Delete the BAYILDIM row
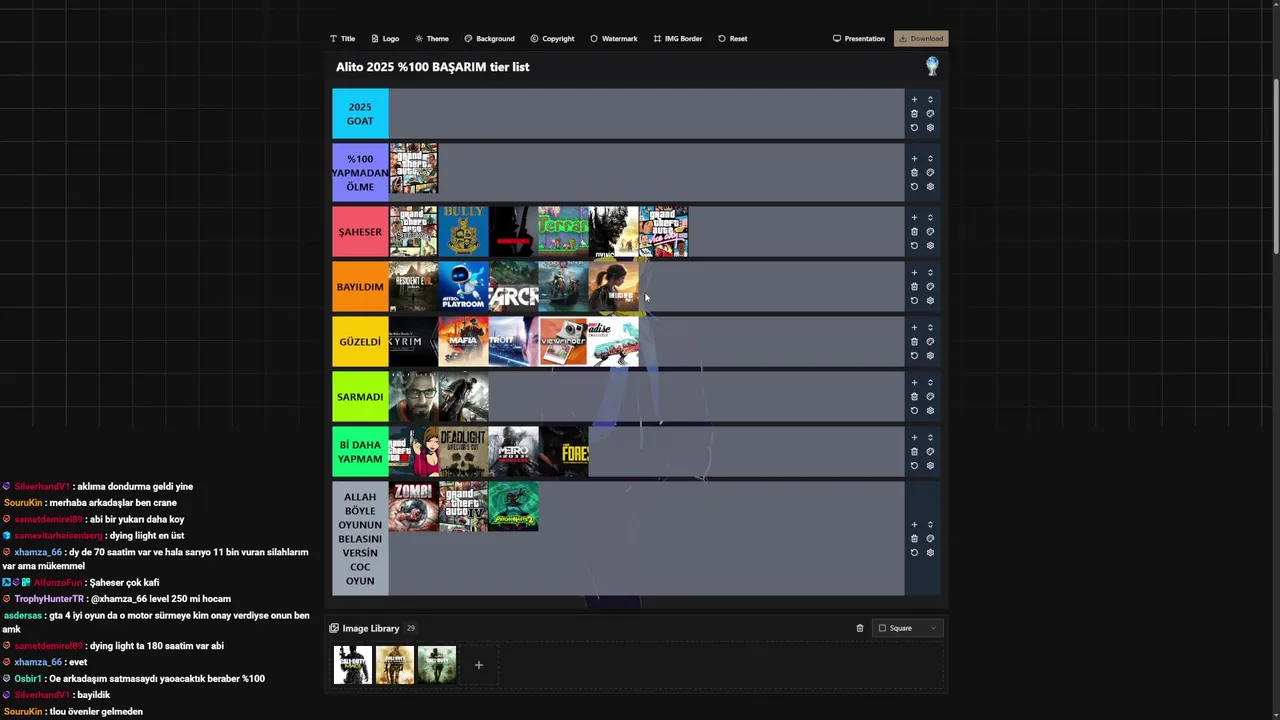1280x720 pixels. tap(914, 287)
